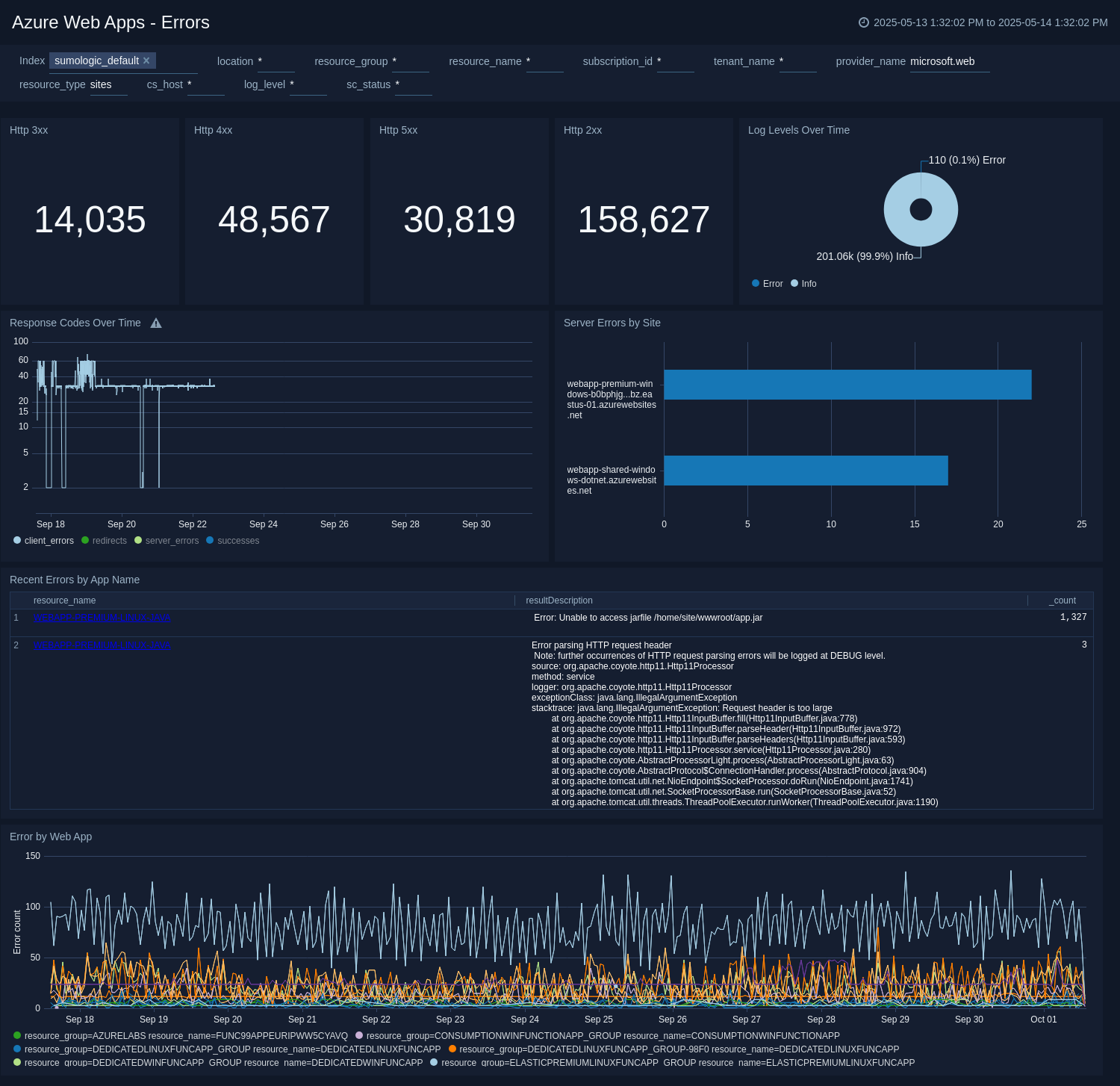This screenshot has height=1086, width=1120.
Task: Click the 'Response Codes Over Time' panel title
Action: (x=75, y=323)
